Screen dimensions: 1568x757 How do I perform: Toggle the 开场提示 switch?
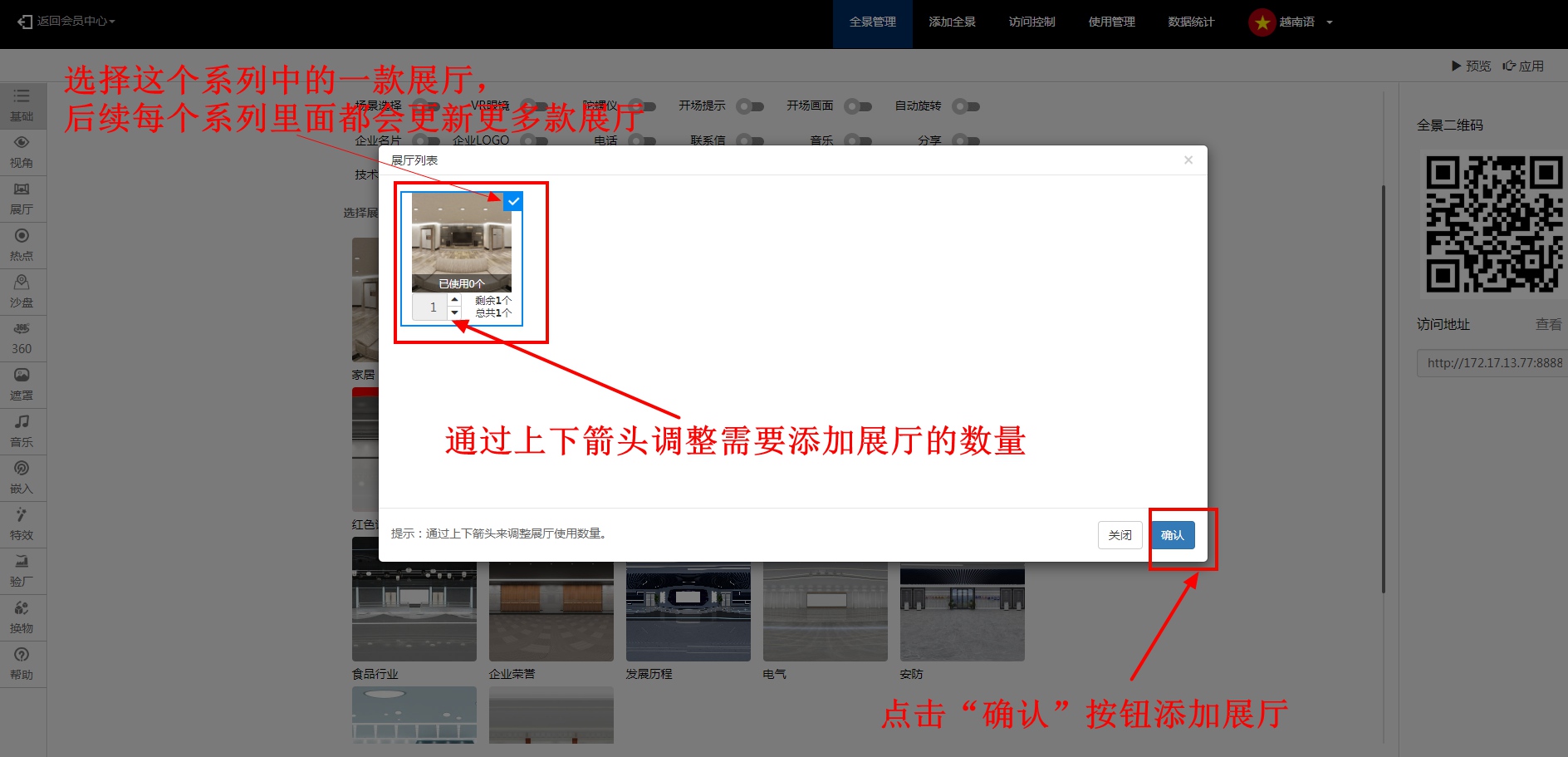[750, 106]
